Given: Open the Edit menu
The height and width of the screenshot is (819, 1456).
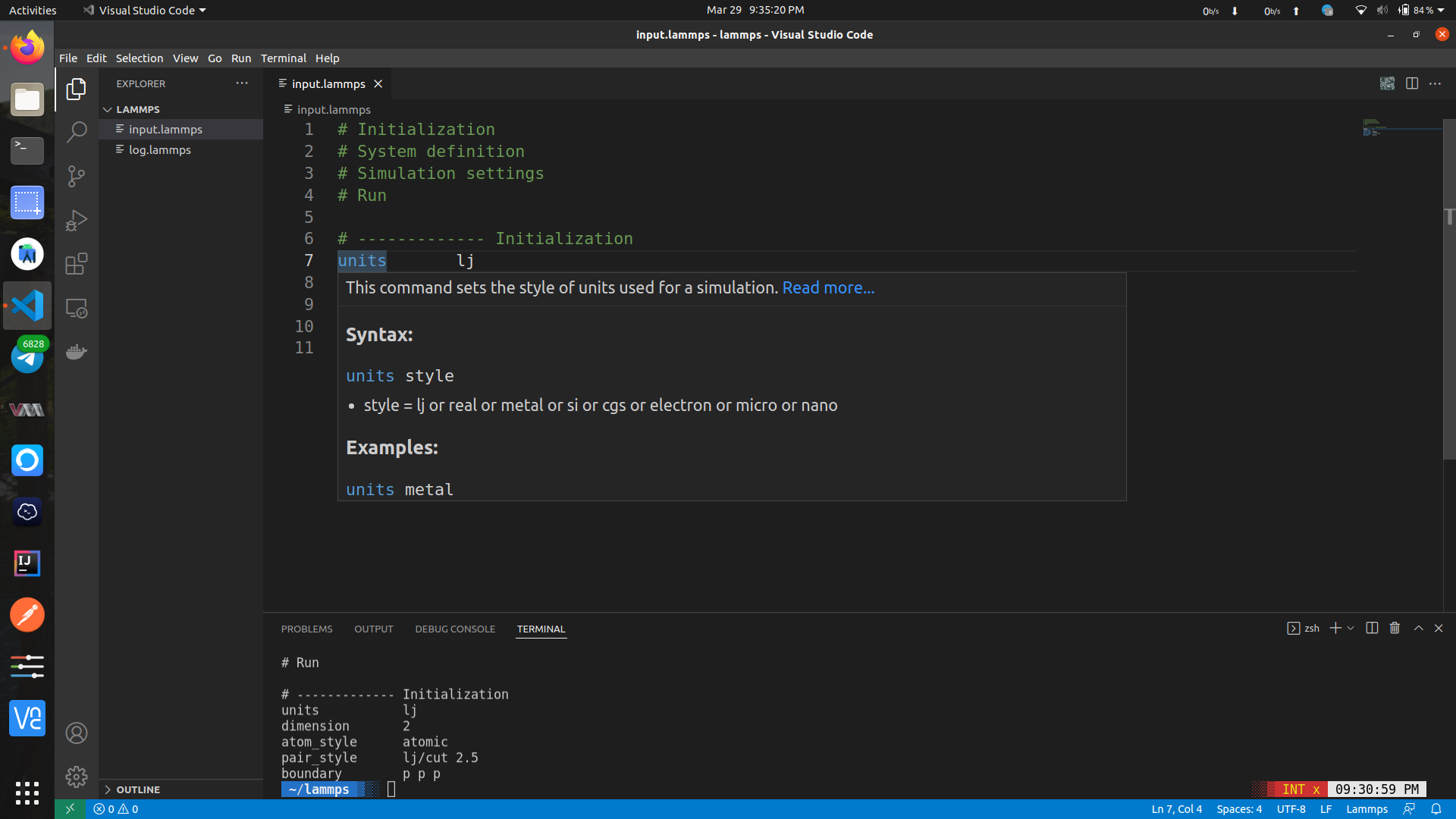Looking at the screenshot, I should 96,58.
